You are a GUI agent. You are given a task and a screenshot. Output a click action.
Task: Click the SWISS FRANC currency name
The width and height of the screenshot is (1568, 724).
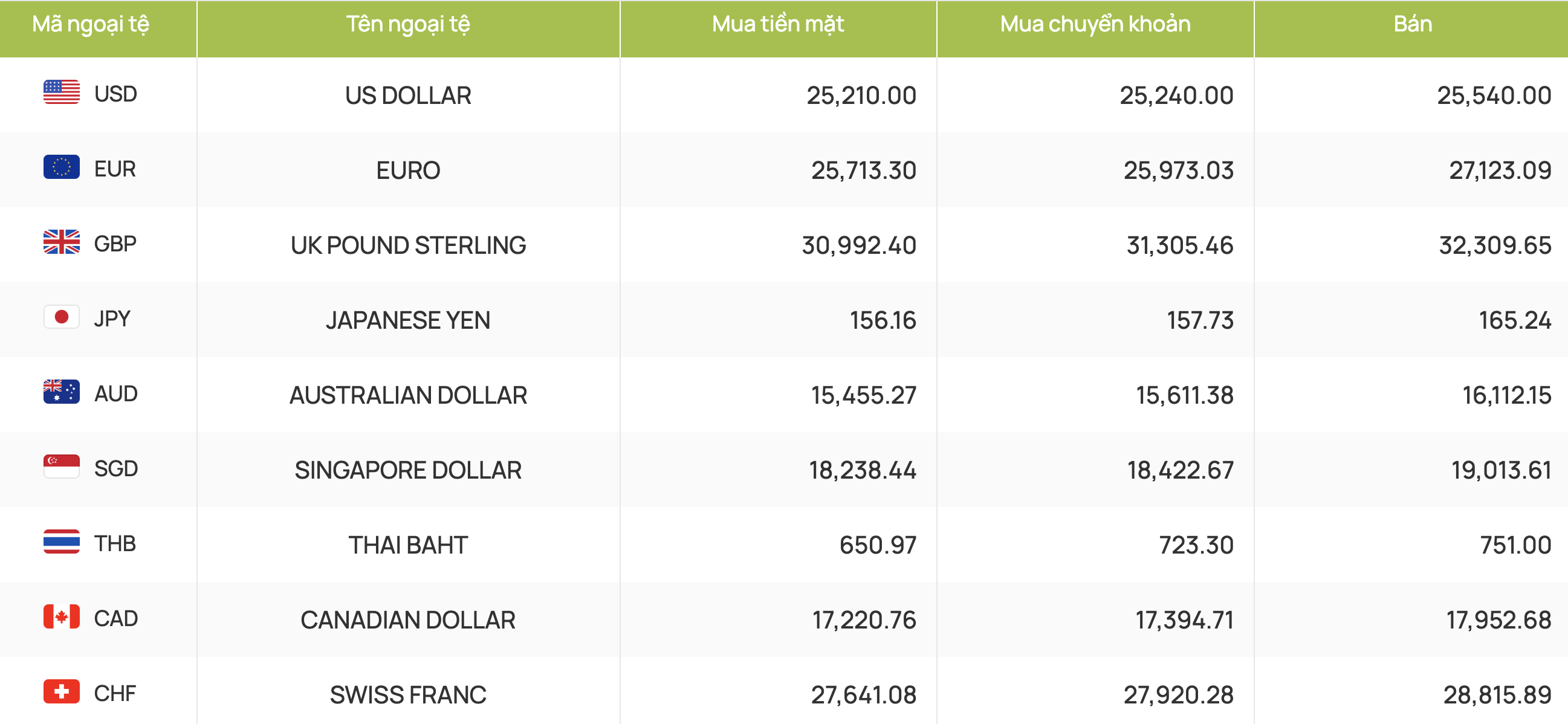[408, 695]
